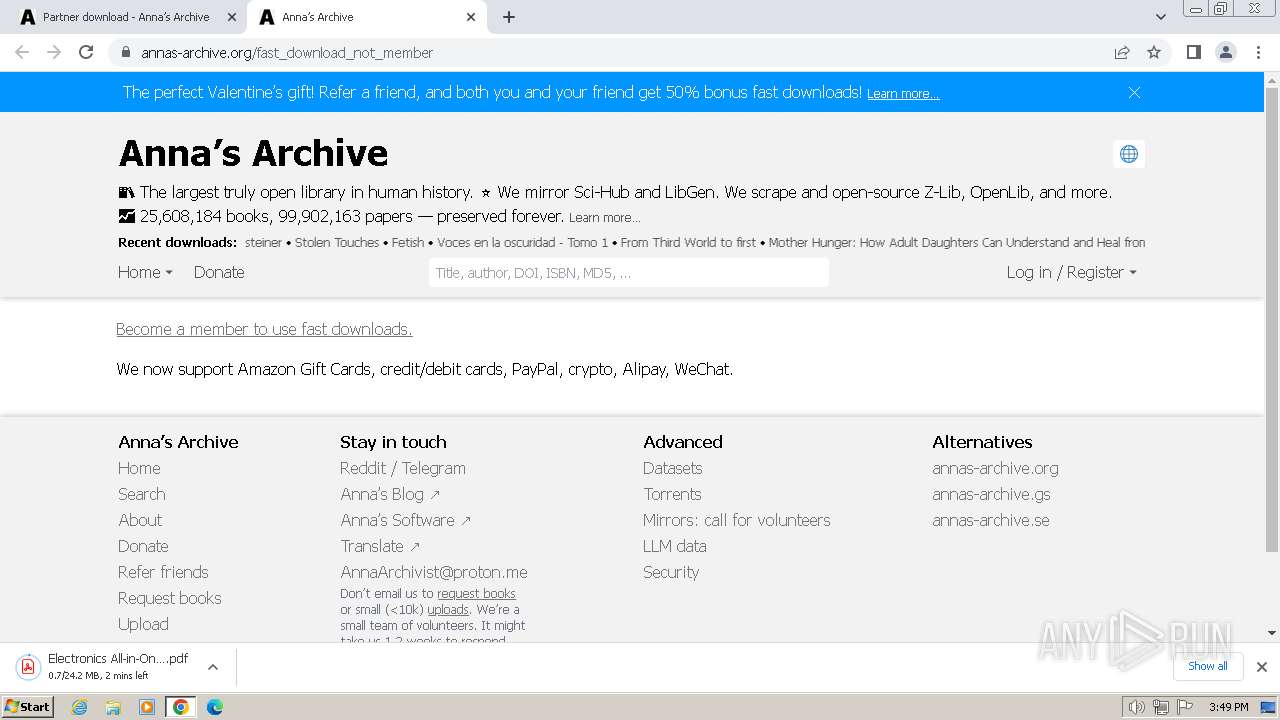1280x720 pixels.
Task: View site information lock icon
Action: click(x=125, y=53)
